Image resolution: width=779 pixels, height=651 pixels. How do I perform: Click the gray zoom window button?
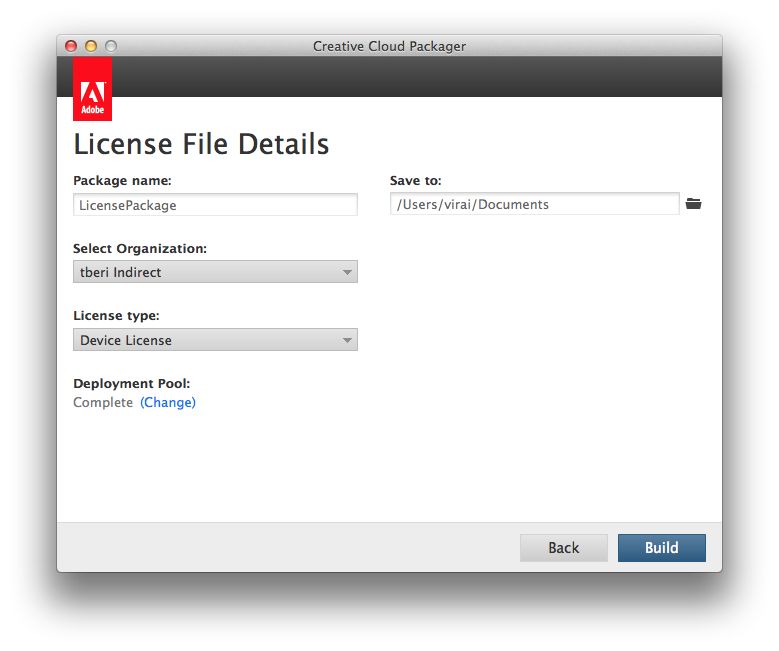111,46
